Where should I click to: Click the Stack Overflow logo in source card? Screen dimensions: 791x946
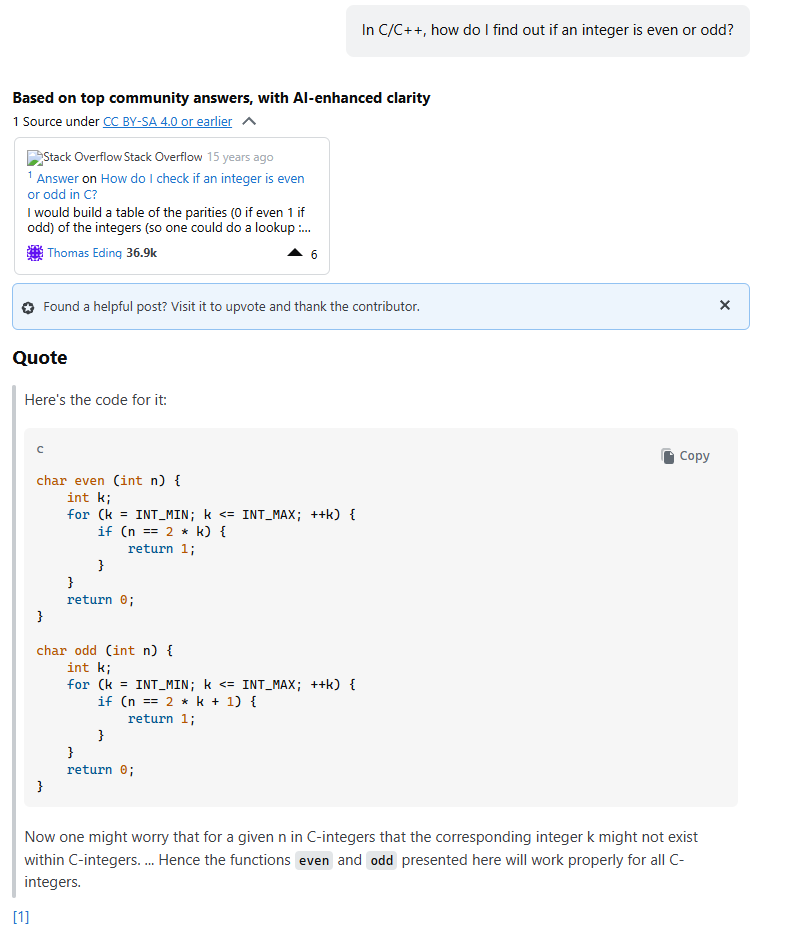pyautogui.click(x=35, y=157)
